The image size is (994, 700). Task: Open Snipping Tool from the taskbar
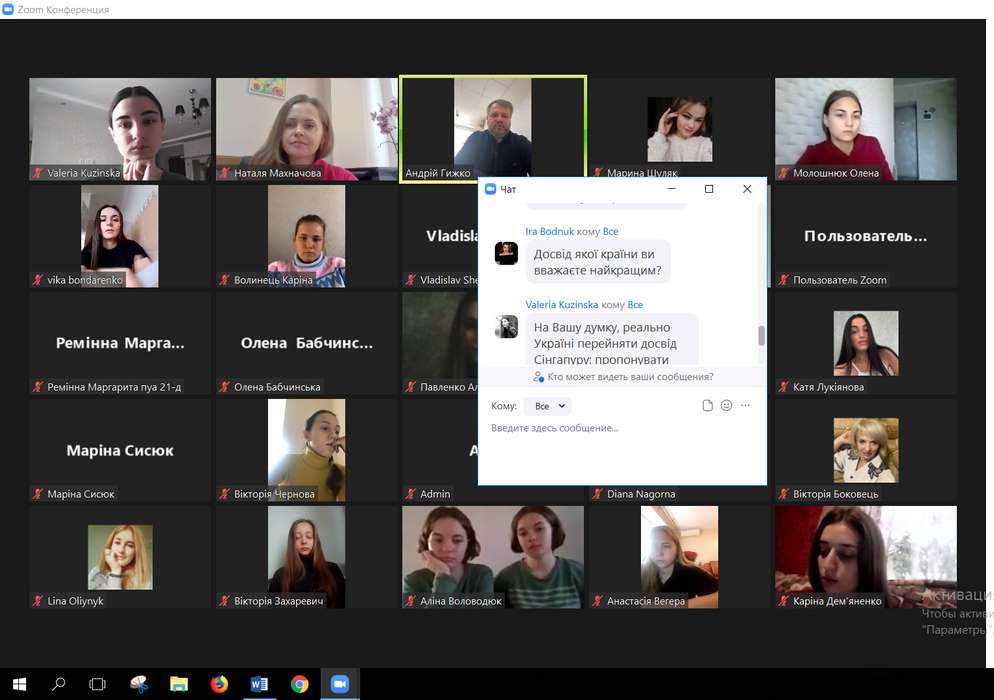tap(139, 684)
